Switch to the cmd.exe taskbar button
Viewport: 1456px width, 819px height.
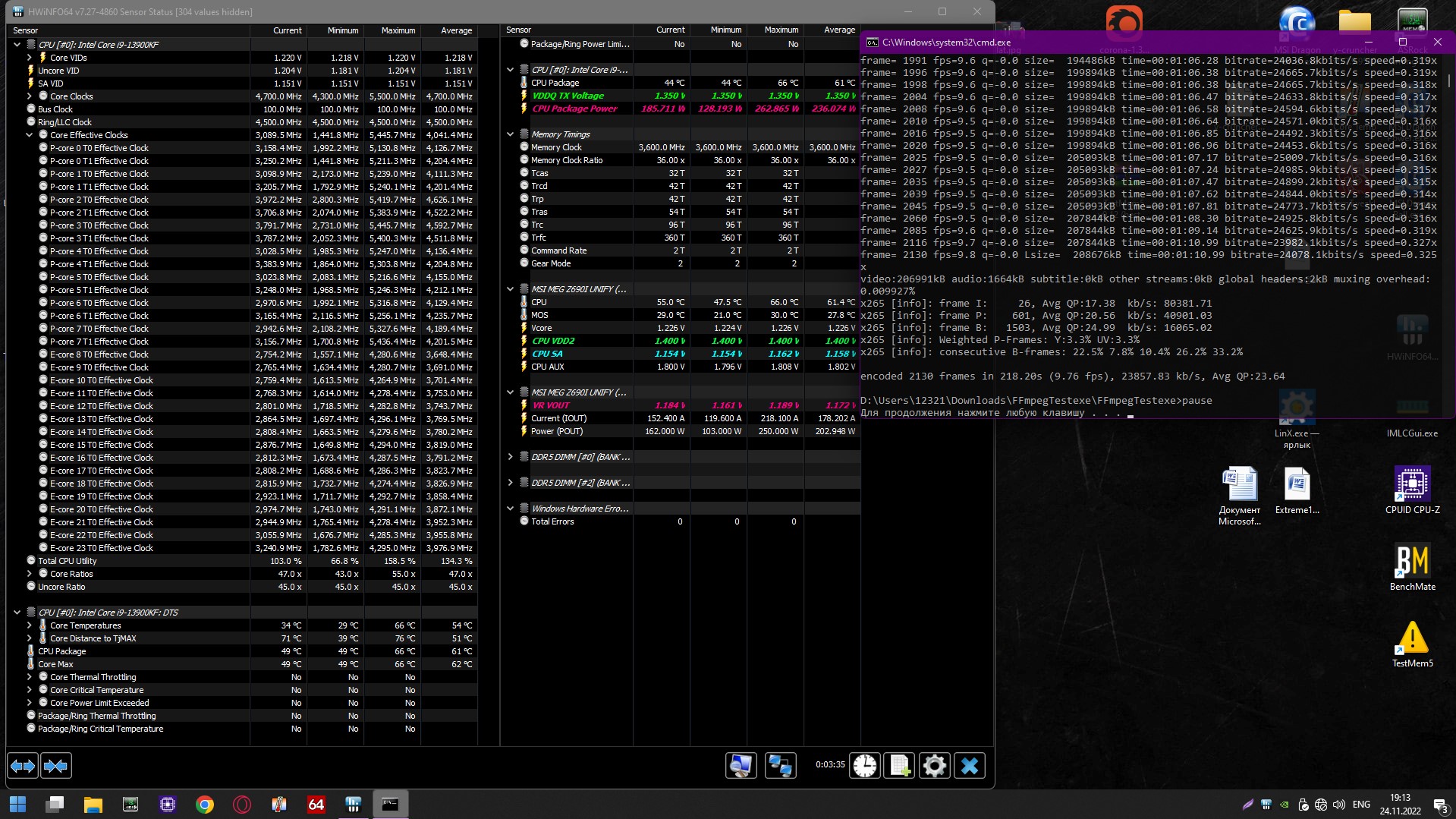pos(391,804)
